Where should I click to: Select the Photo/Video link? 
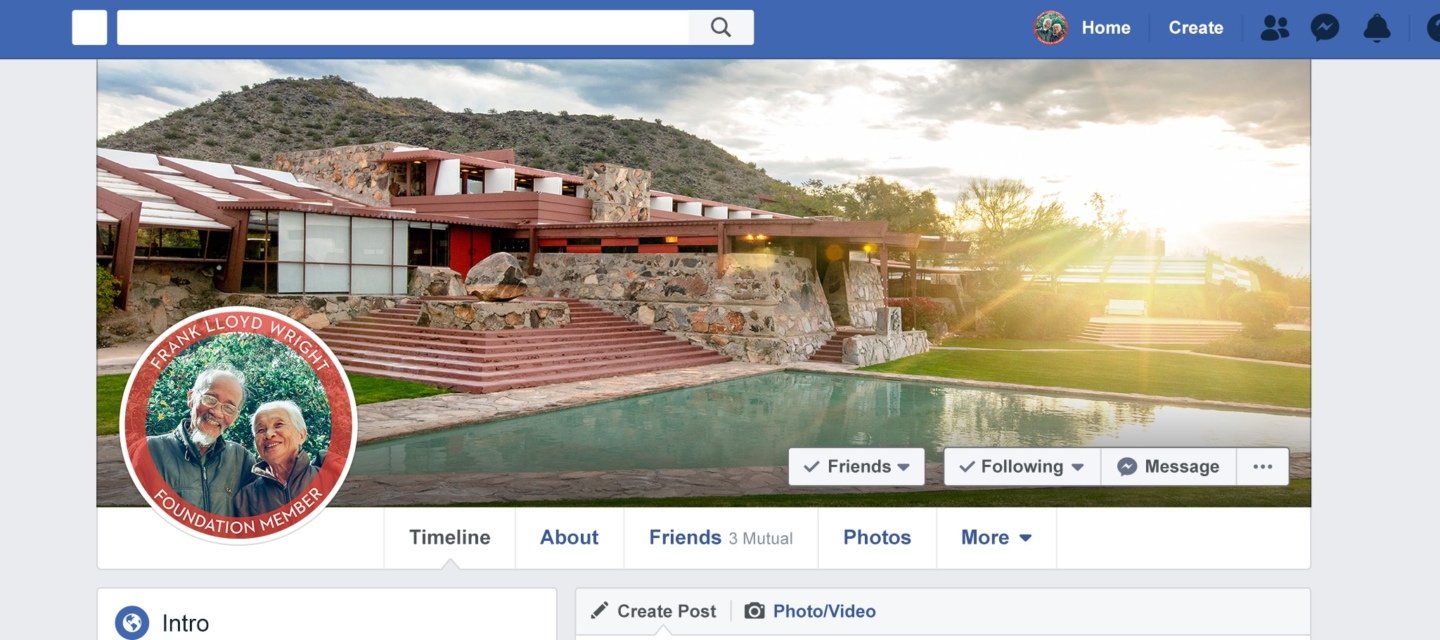824,611
